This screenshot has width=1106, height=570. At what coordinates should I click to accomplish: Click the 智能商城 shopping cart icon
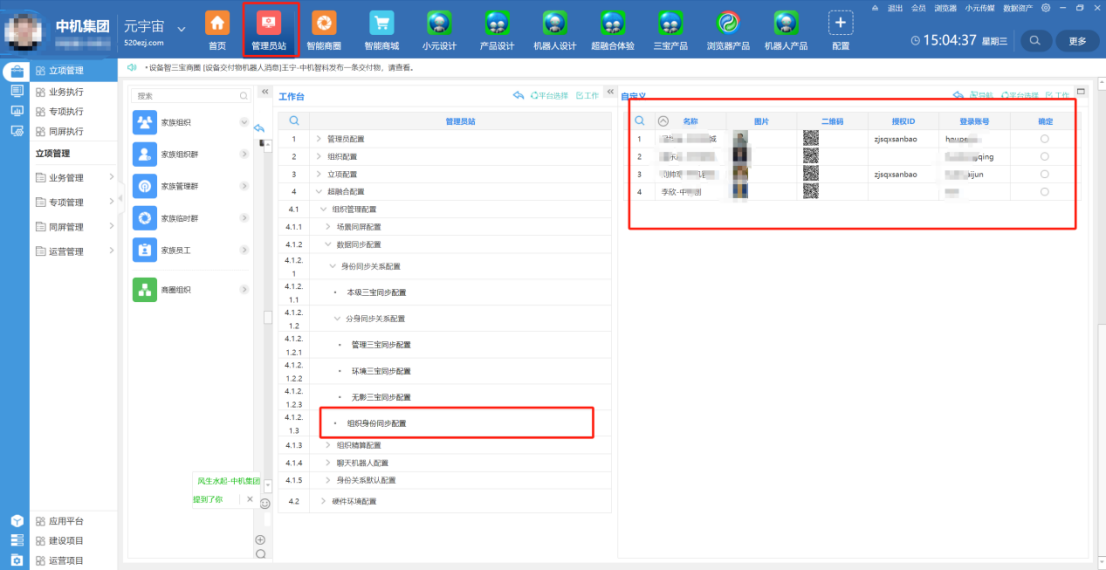pos(381,23)
